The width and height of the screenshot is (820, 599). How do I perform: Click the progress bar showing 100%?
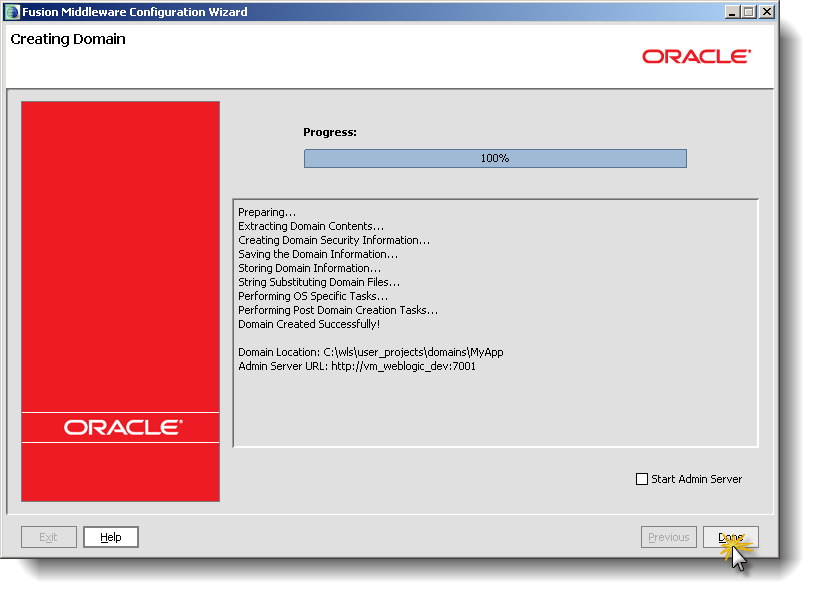tap(495, 158)
